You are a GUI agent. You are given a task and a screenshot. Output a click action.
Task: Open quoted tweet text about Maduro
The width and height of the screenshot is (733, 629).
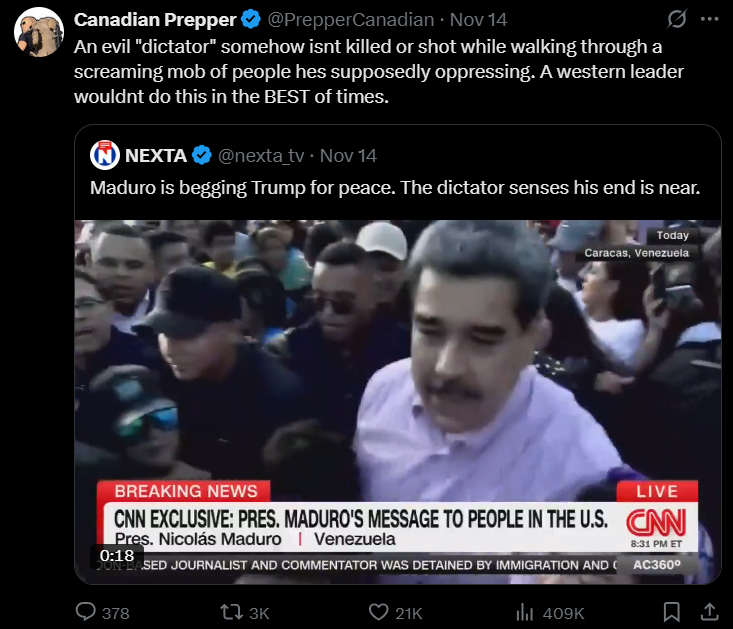395,187
